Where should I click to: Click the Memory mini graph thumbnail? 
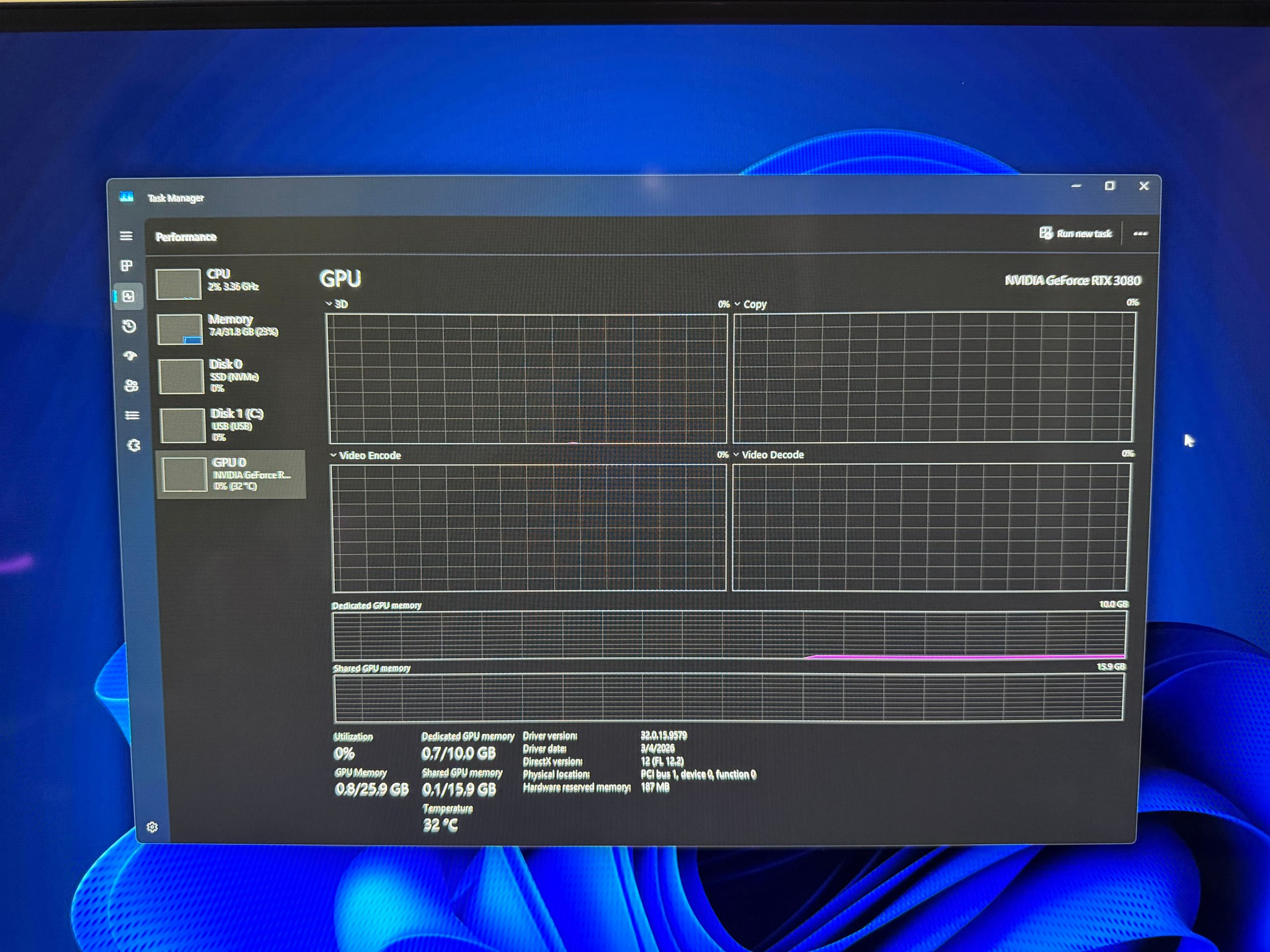180,329
